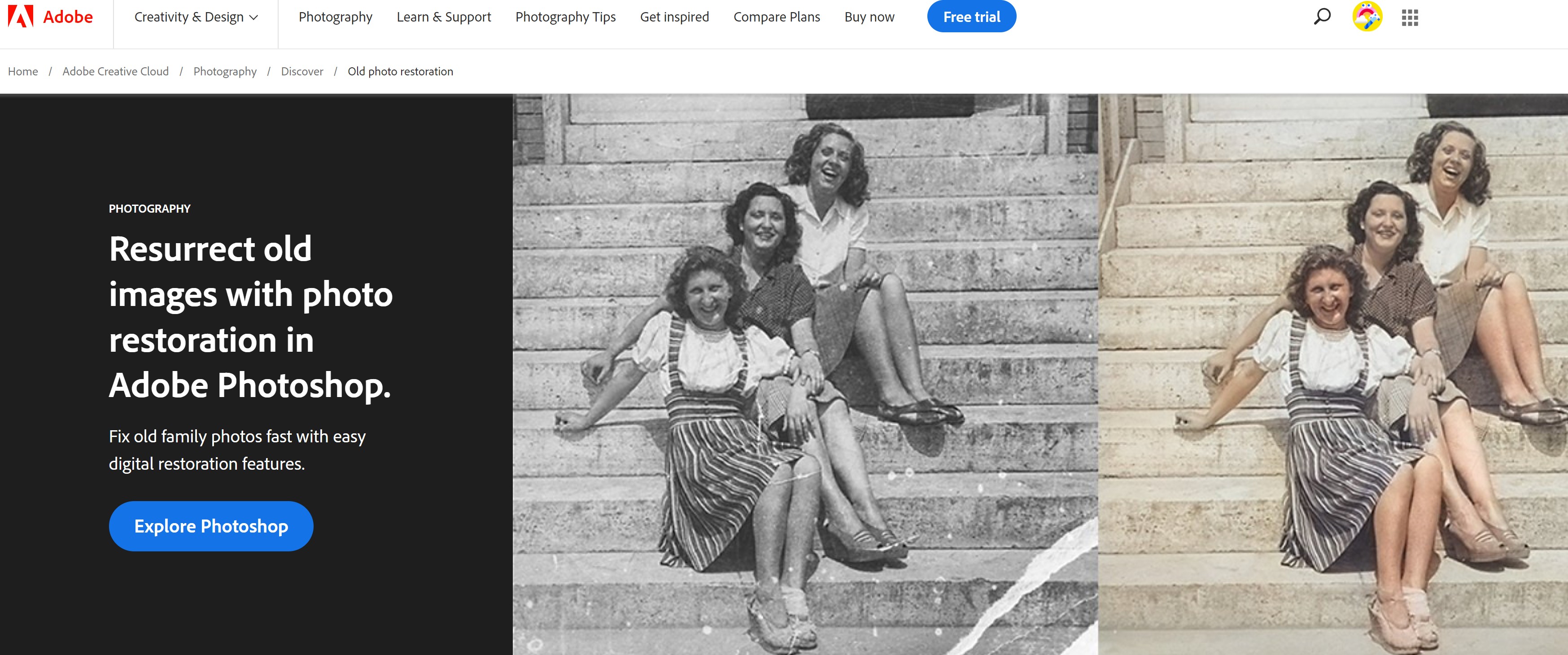The height and width of the screenshot is (655, 1568).
Task: Go to Home via breadcrumb link
Action: (22, 71)
